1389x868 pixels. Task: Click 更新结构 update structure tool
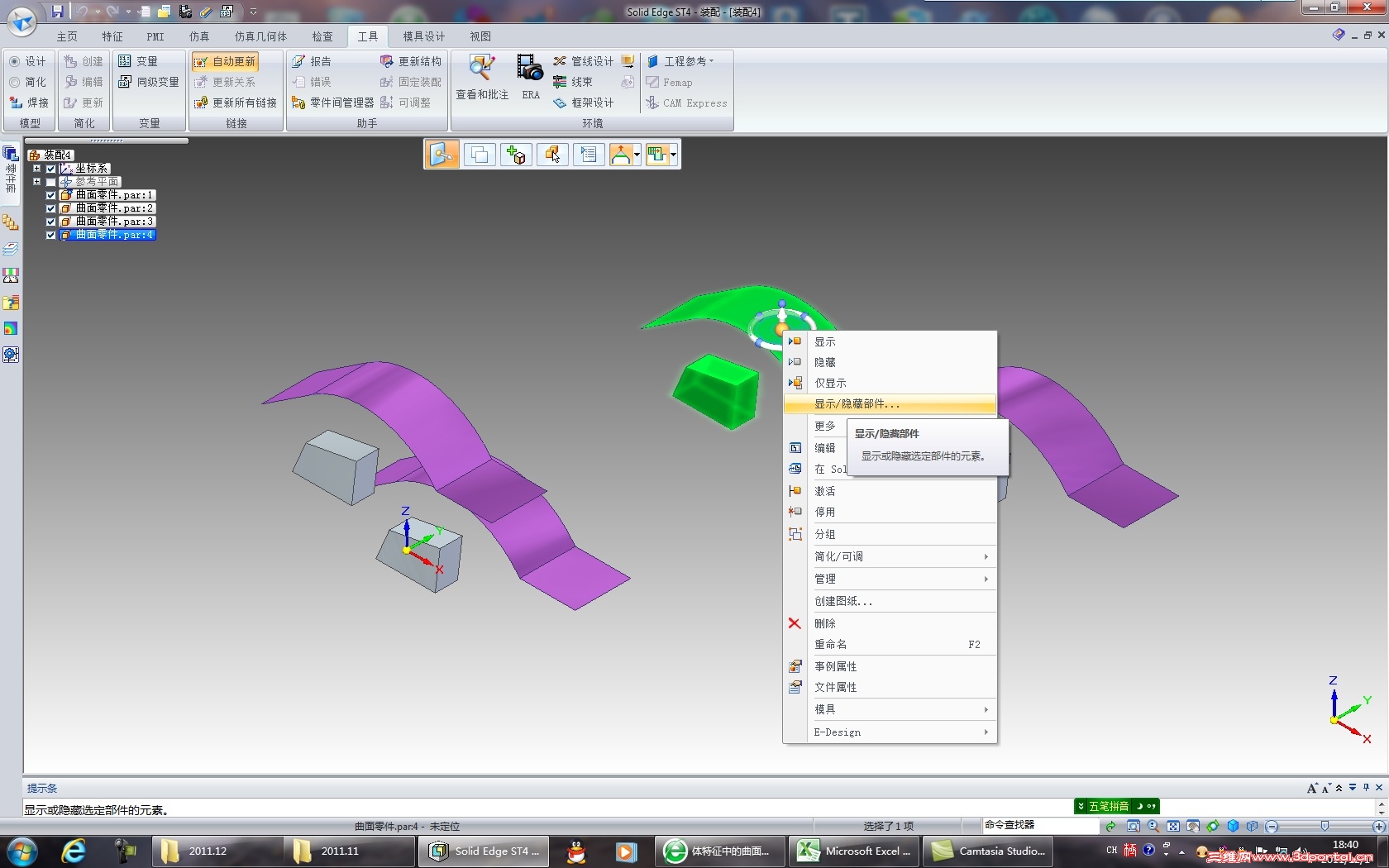(x=411, y=61)
